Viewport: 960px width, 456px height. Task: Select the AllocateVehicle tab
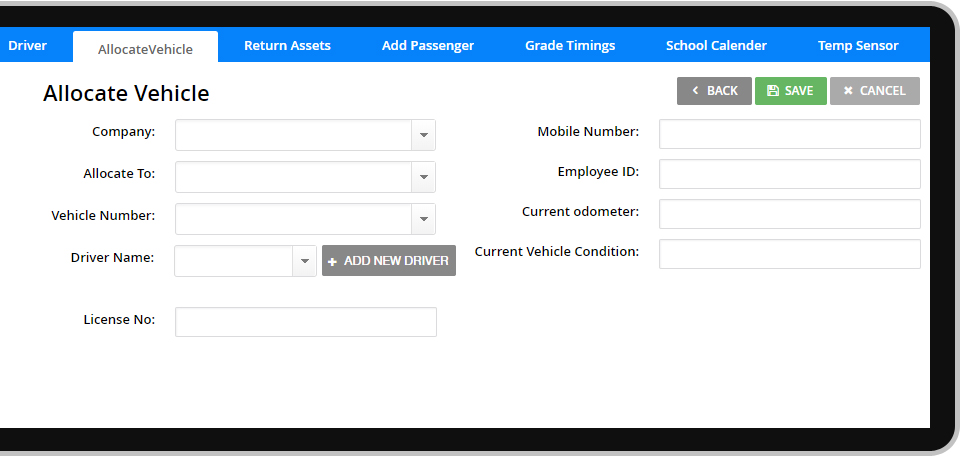(145, 48)
